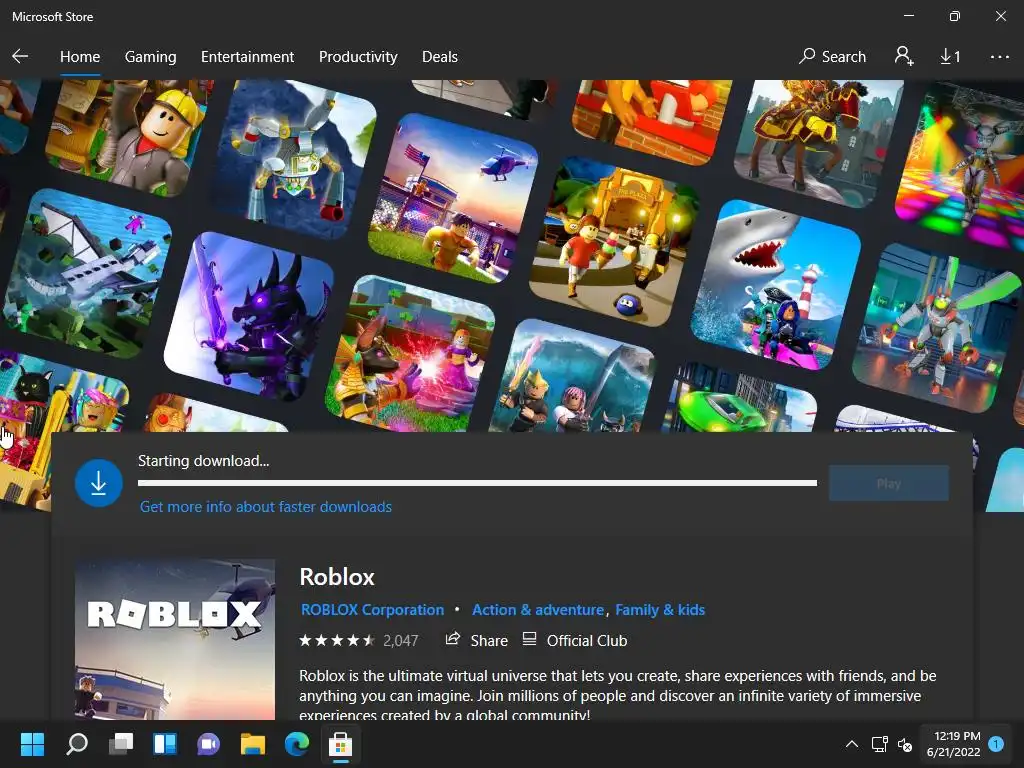Open Task View on the taskbar

121,744
